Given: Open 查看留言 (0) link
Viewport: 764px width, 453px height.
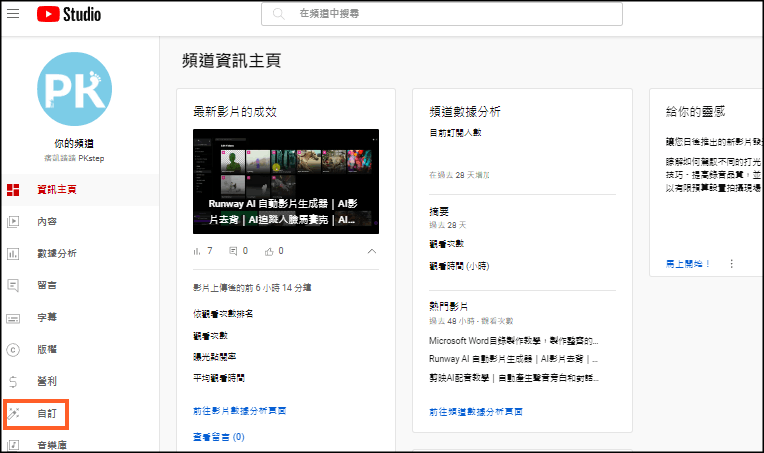Looking at the screenshot, I should (x=219, y=437).
